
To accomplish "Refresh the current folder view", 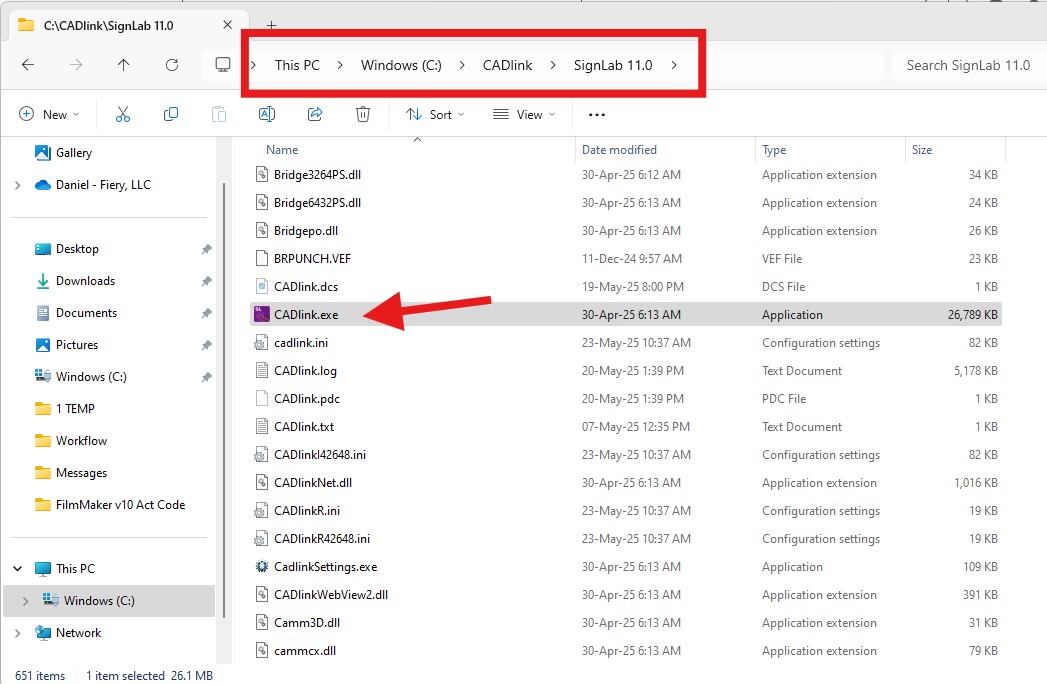I will pos(172,65).
